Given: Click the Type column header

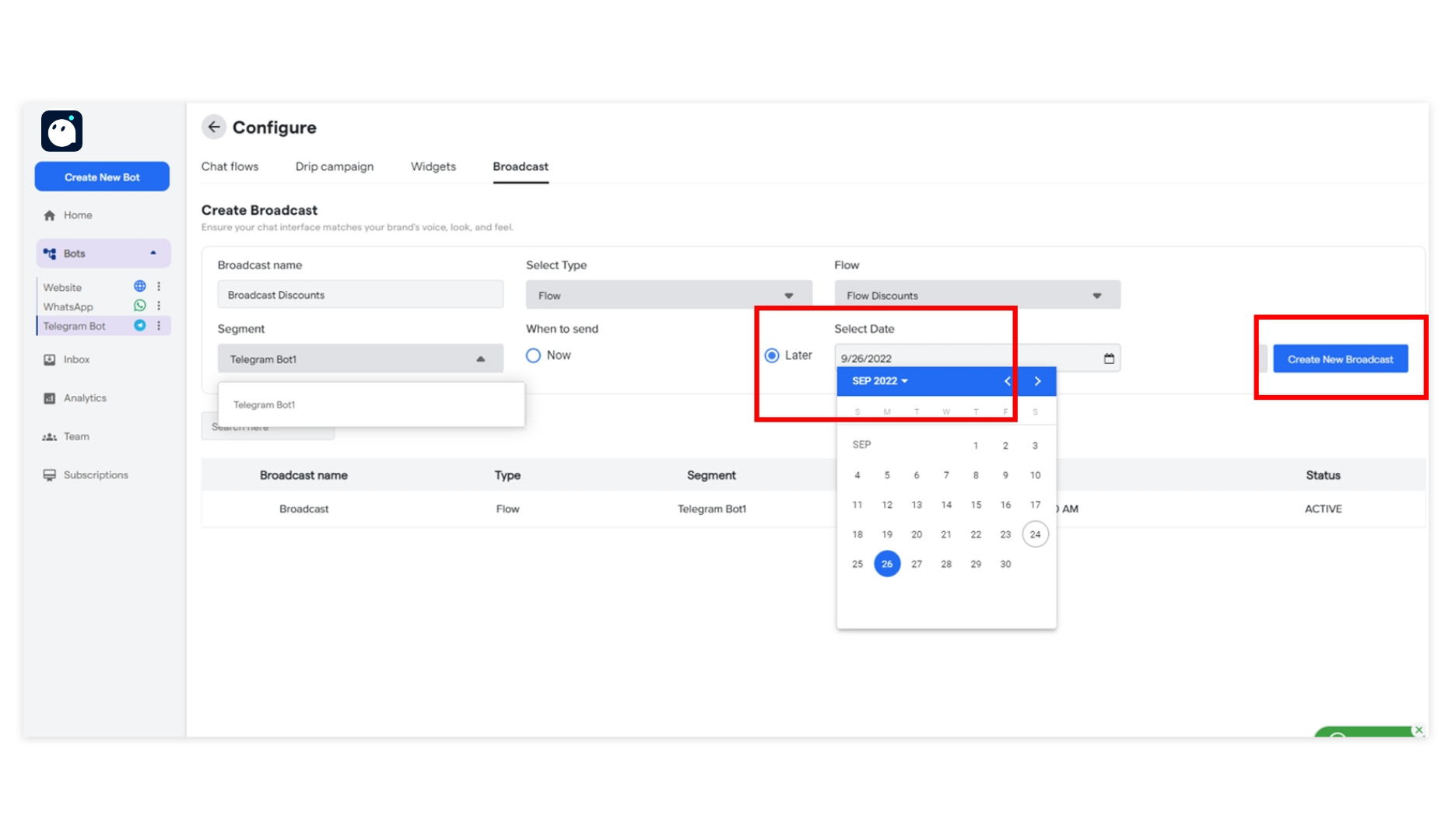Looking at the screenshot, I should click(x=507, y=475).
